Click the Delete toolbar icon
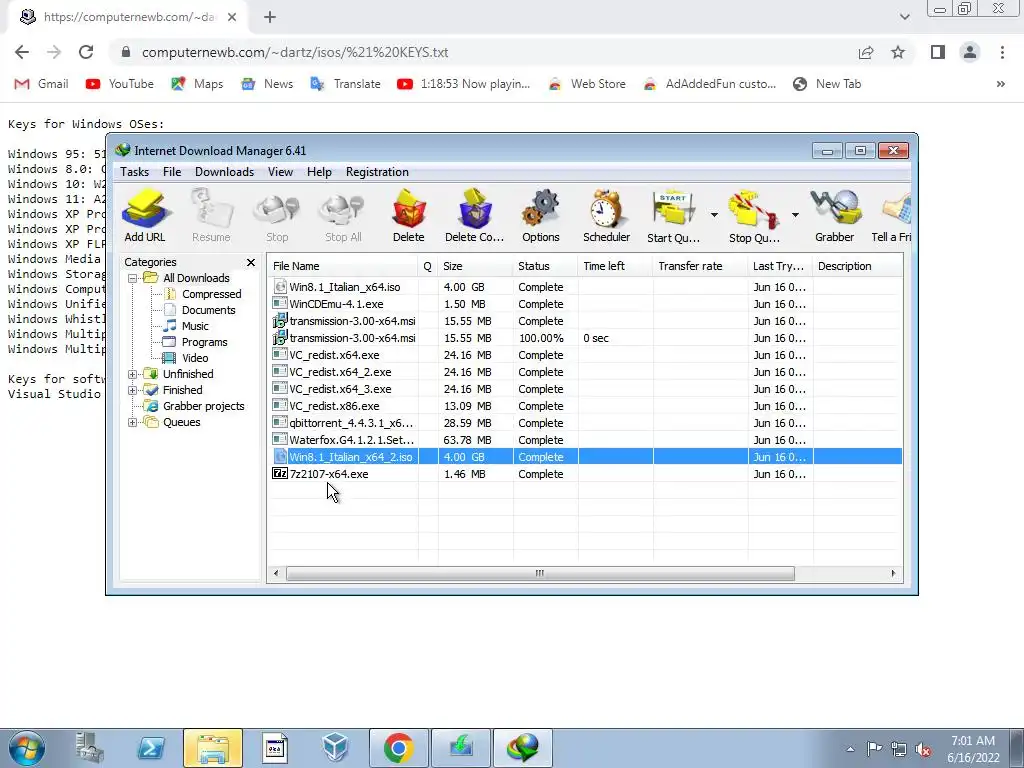The height and width of the screenshot is (768, 1024). coord(409,216)
